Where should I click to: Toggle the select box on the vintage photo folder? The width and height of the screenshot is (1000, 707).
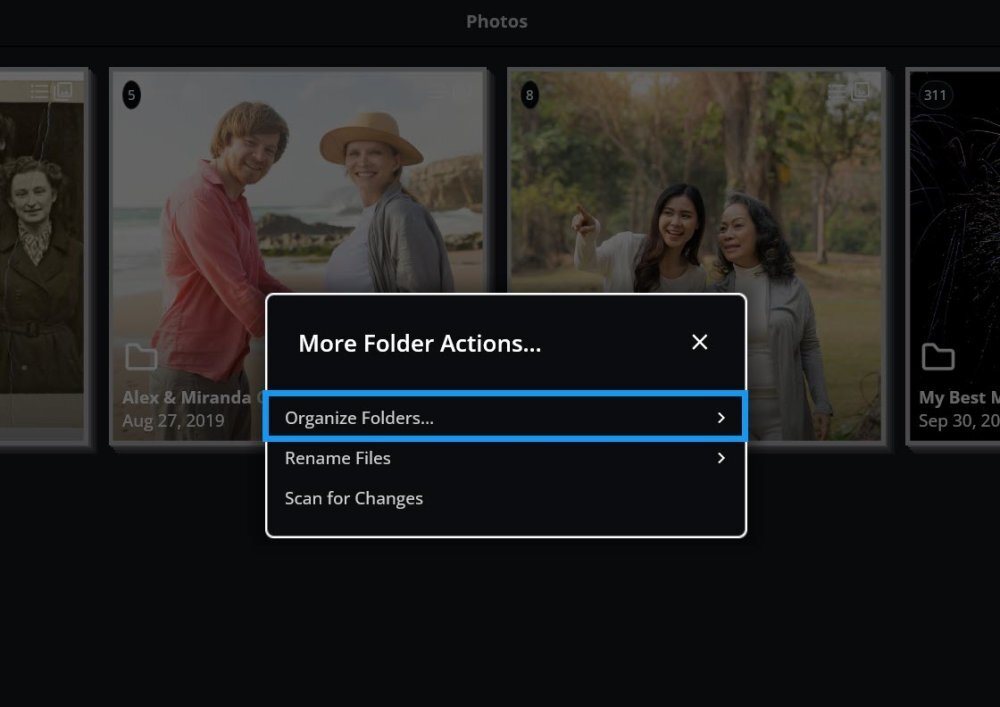coord(63,91)
